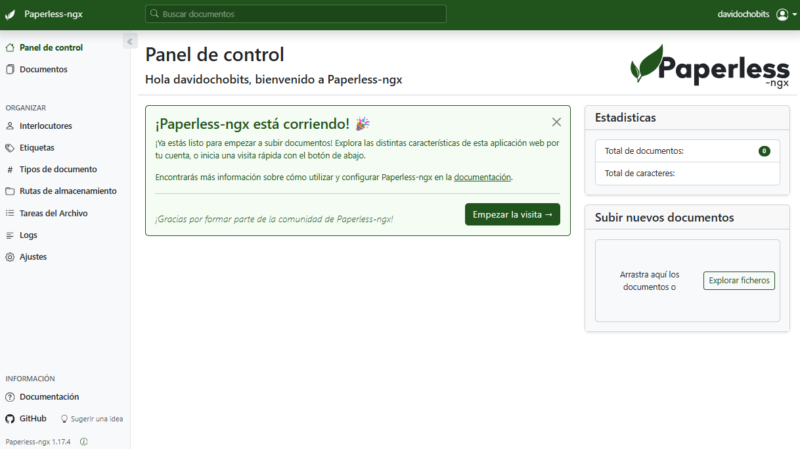Click the Ajustes gear icon
The image size is (800, 449).
pos(10,257)
